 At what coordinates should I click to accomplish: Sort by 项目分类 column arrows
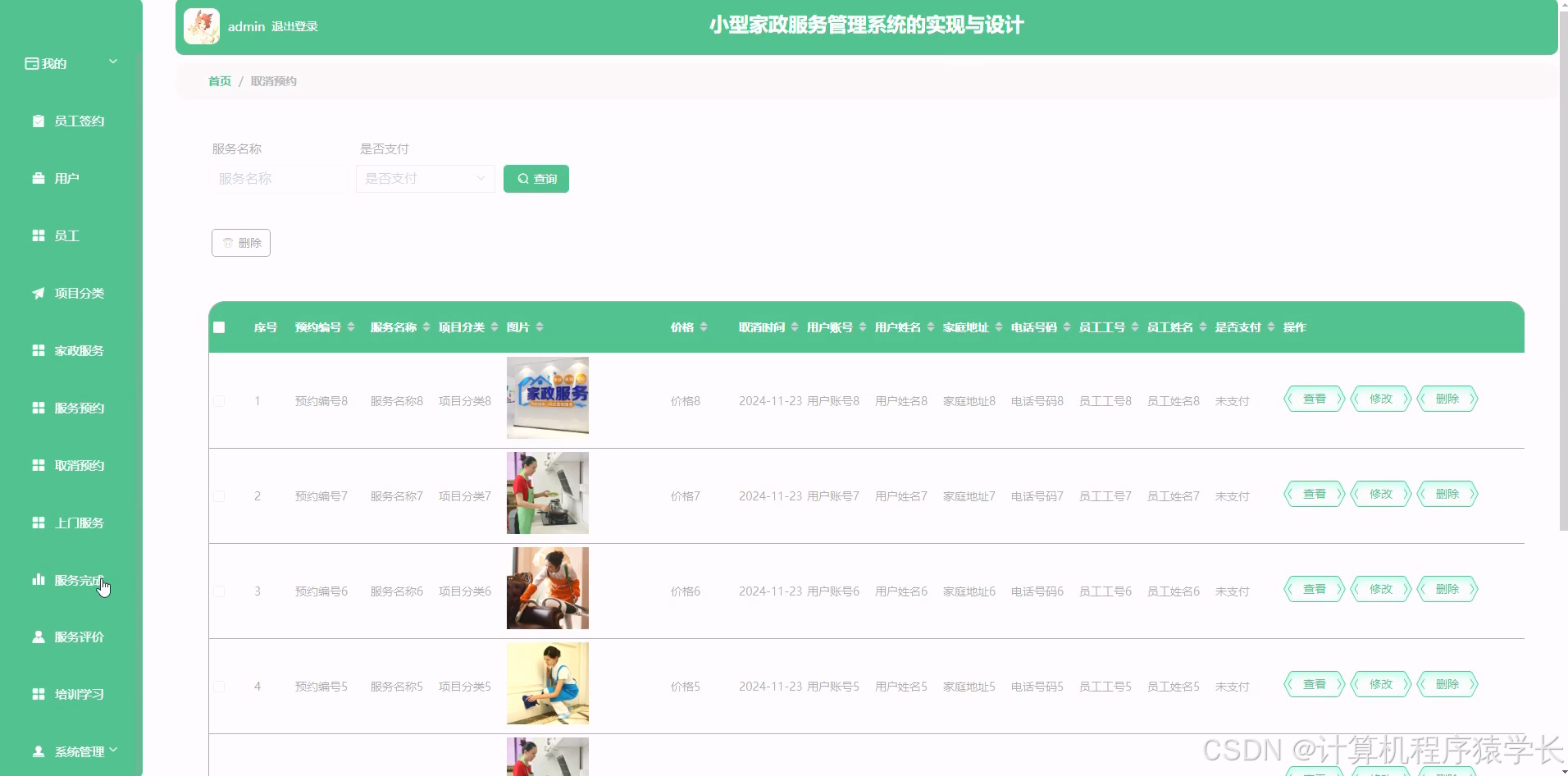click(x=495, y=326)
